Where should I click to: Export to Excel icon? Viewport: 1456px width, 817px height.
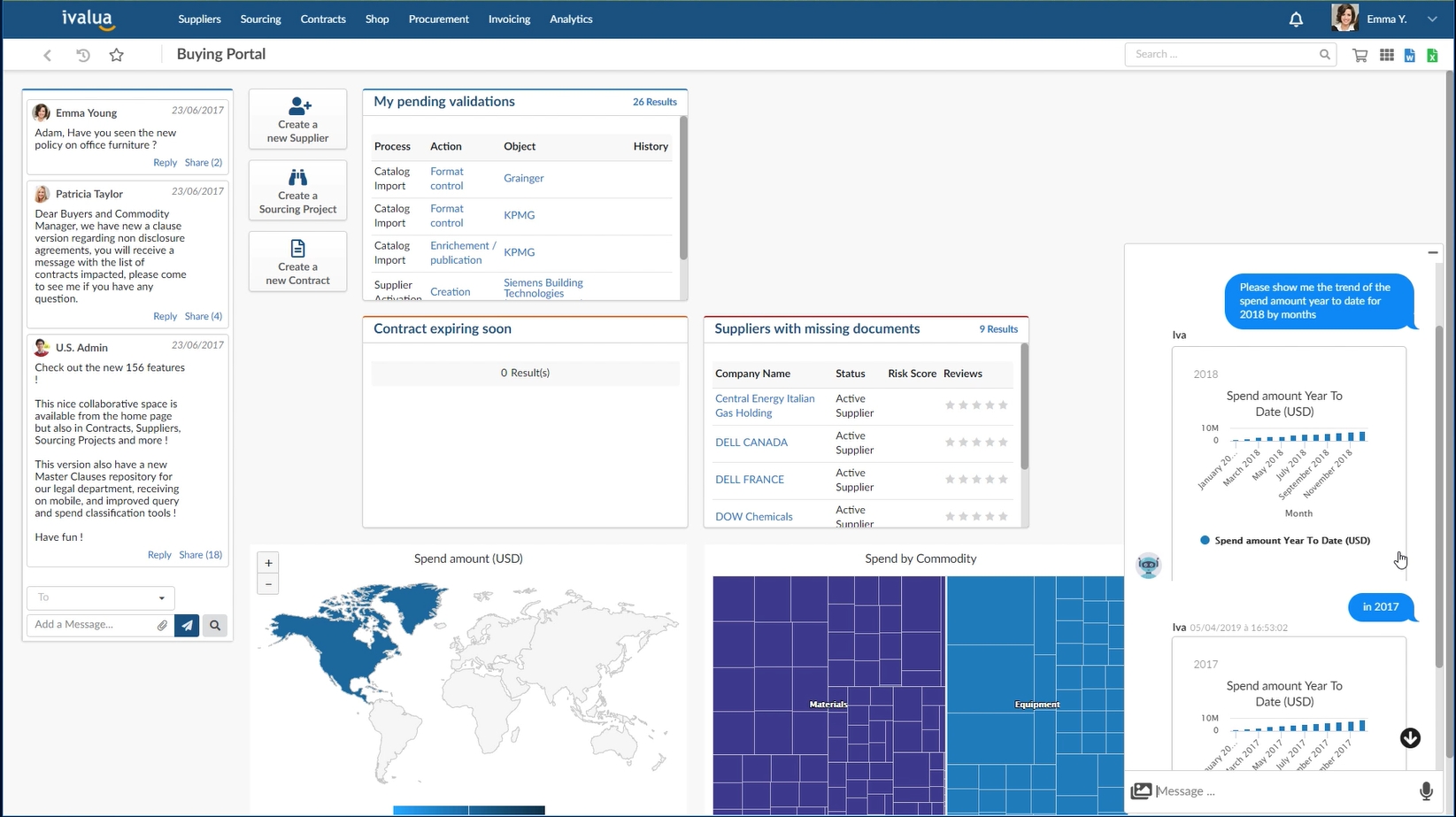click(x=1432, y=56)
